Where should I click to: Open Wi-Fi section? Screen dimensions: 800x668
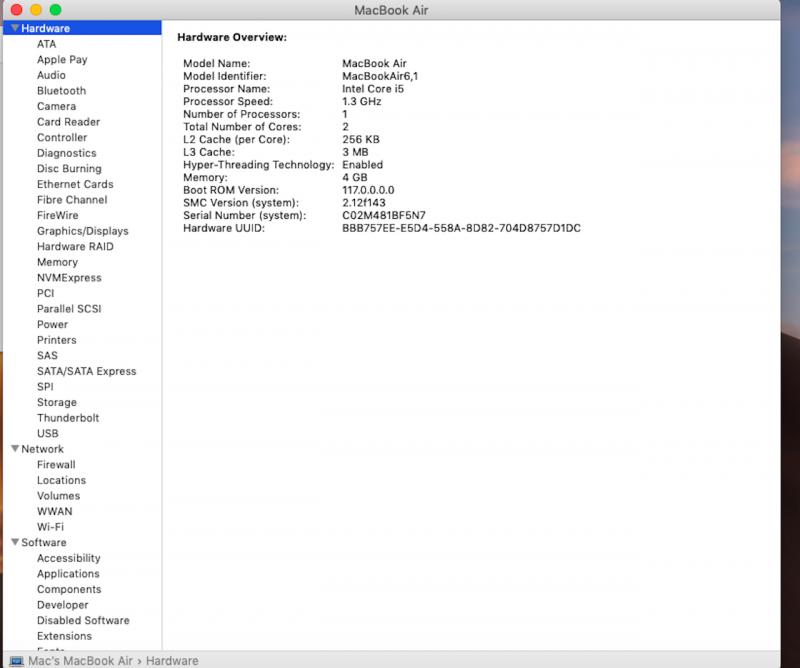50,527
